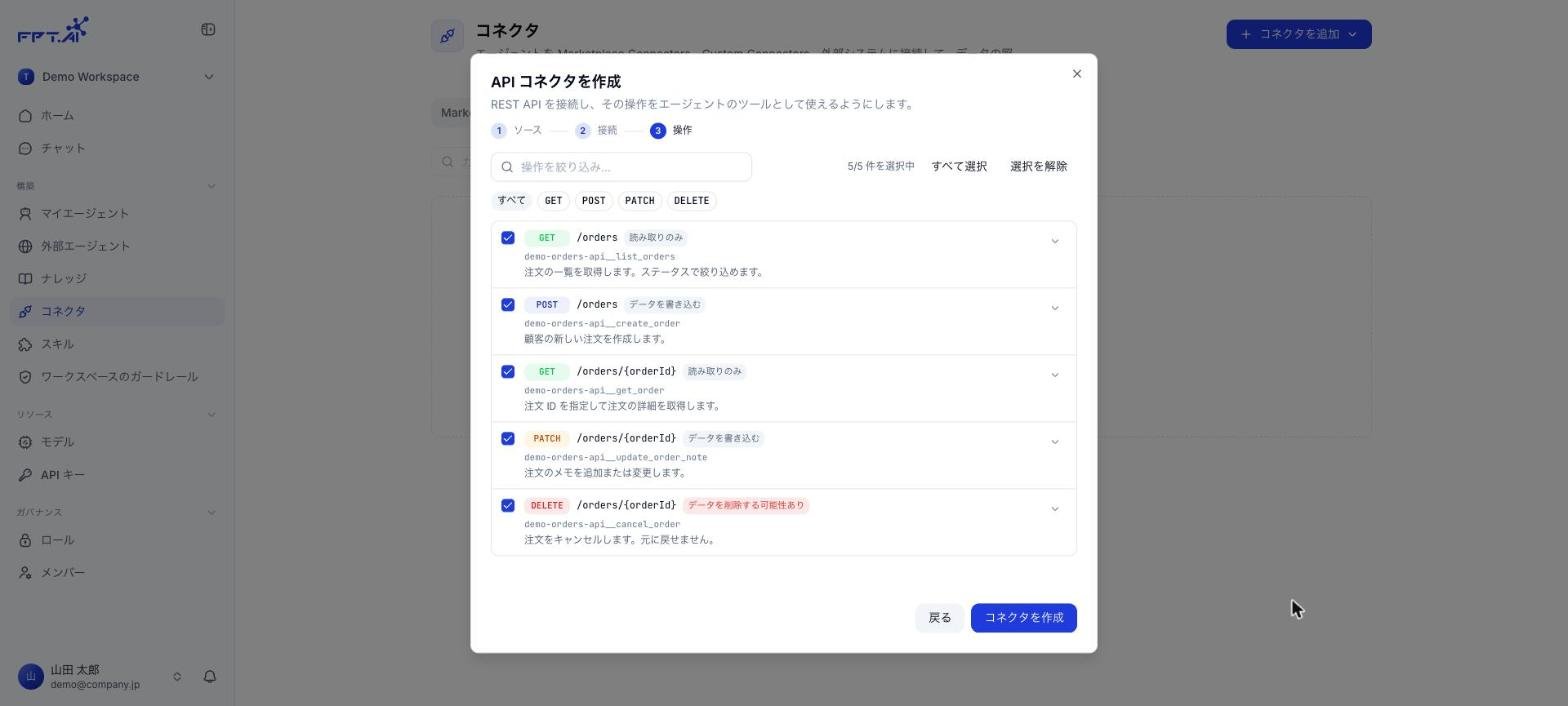The width and height of the screenshot is (1568, 706).
Task: Uncheck DELETE cancel_order operation
Action: [508, 506]
